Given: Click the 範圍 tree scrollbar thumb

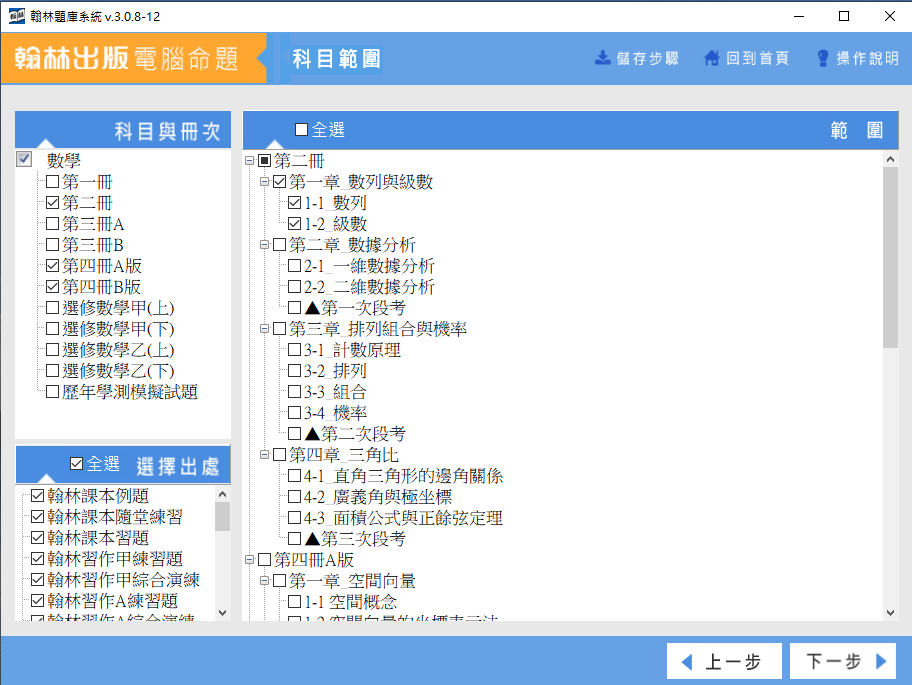Looking at the screenshot, I should pos(890,257).
